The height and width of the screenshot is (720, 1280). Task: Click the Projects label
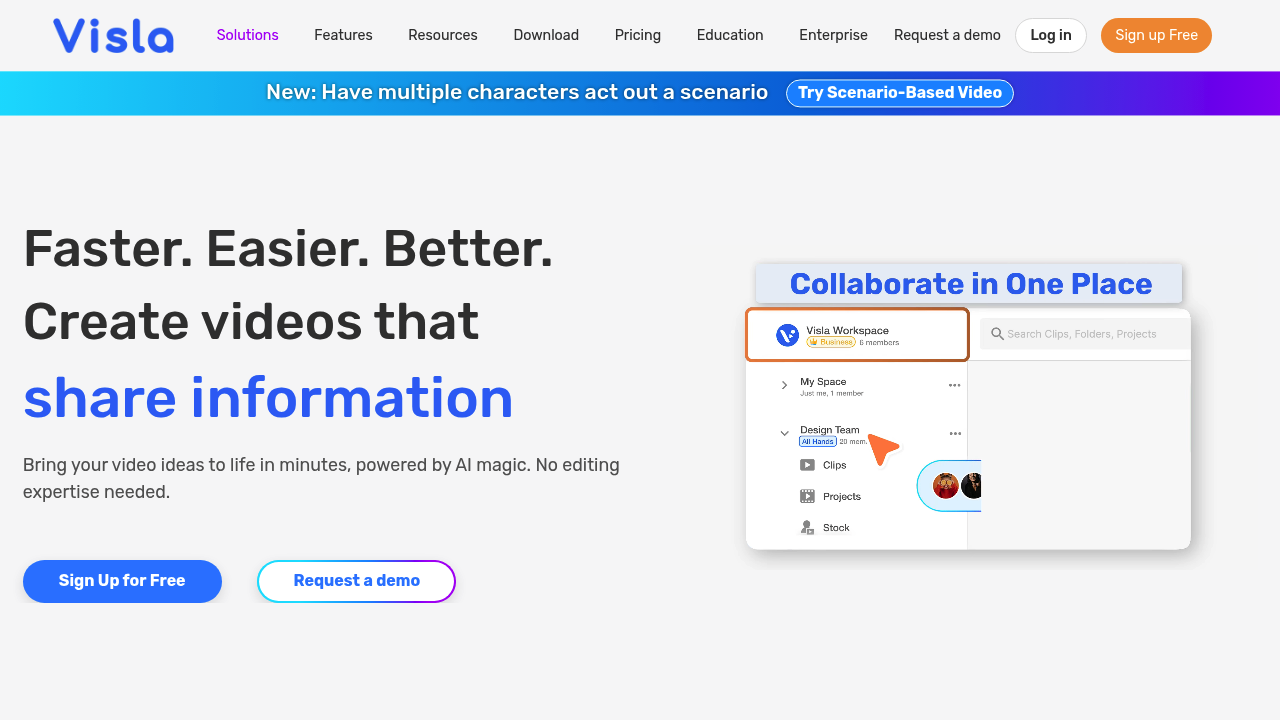pos(842,496)
